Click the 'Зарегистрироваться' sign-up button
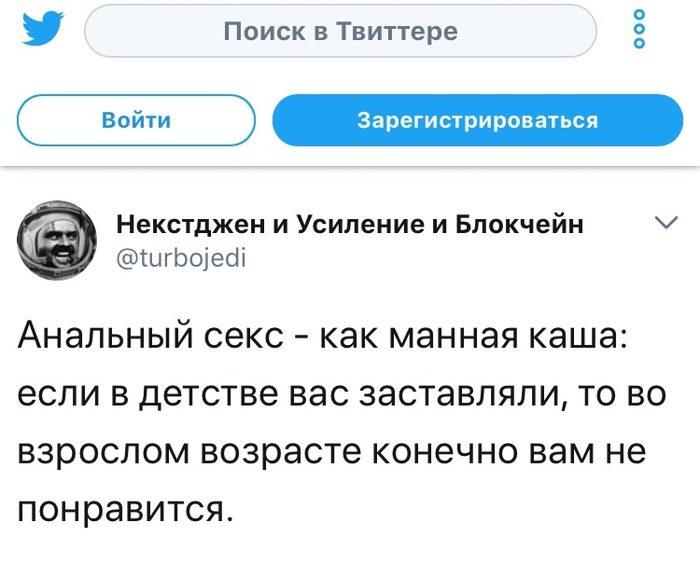The image size is (700, 564). coord(478,121)
